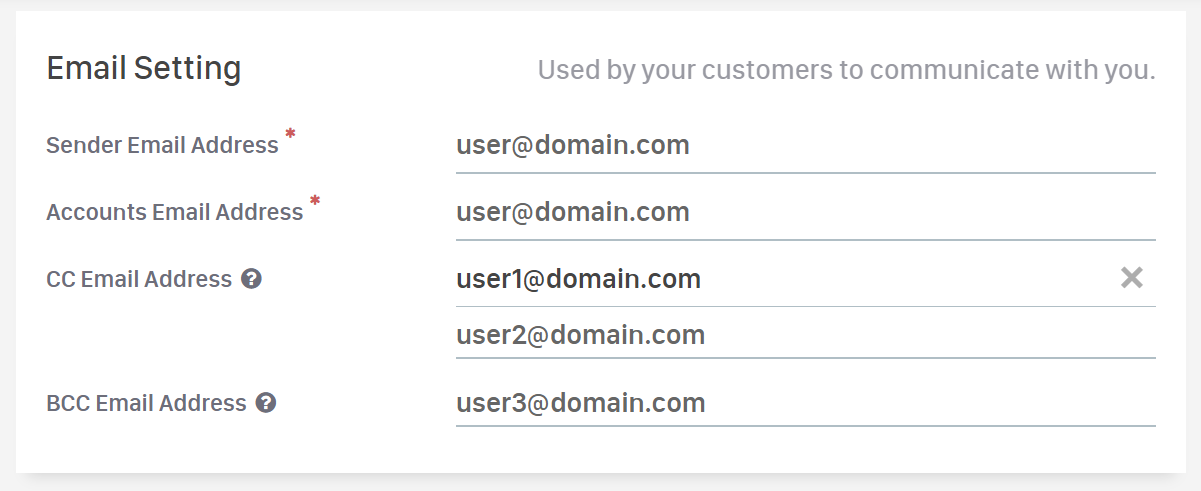
Task: Open help for CC Email Address
Action: click(252, 279)
